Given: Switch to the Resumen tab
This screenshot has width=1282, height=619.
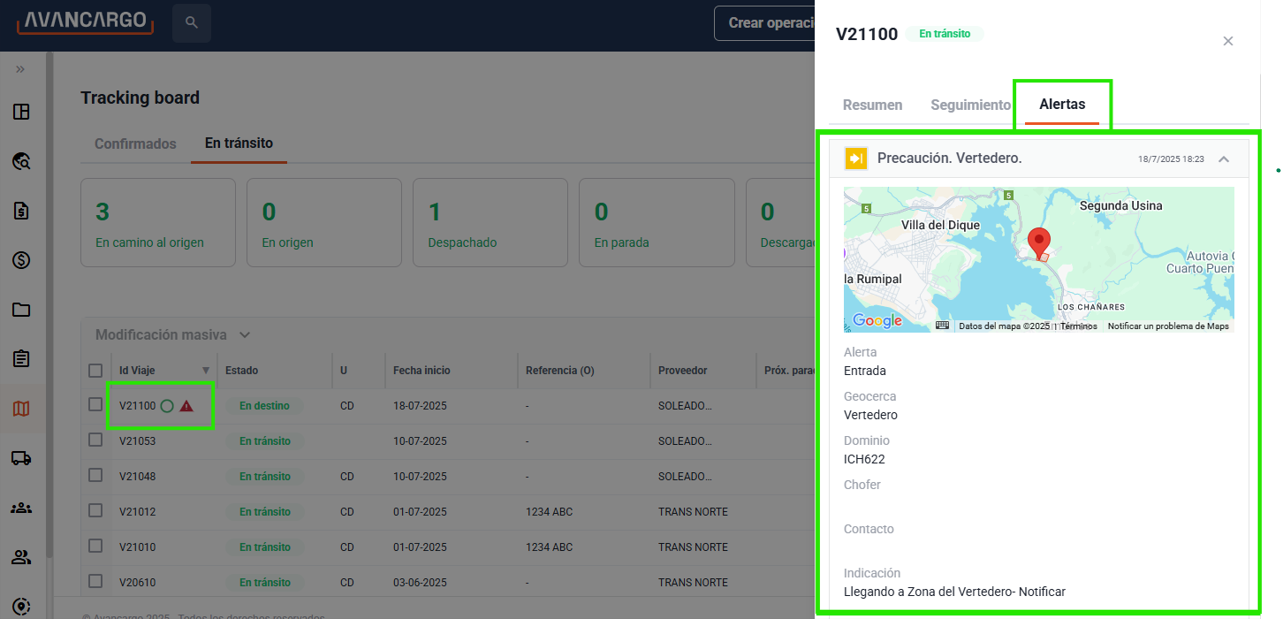Looking at the screenshot, I should (872, 105).
